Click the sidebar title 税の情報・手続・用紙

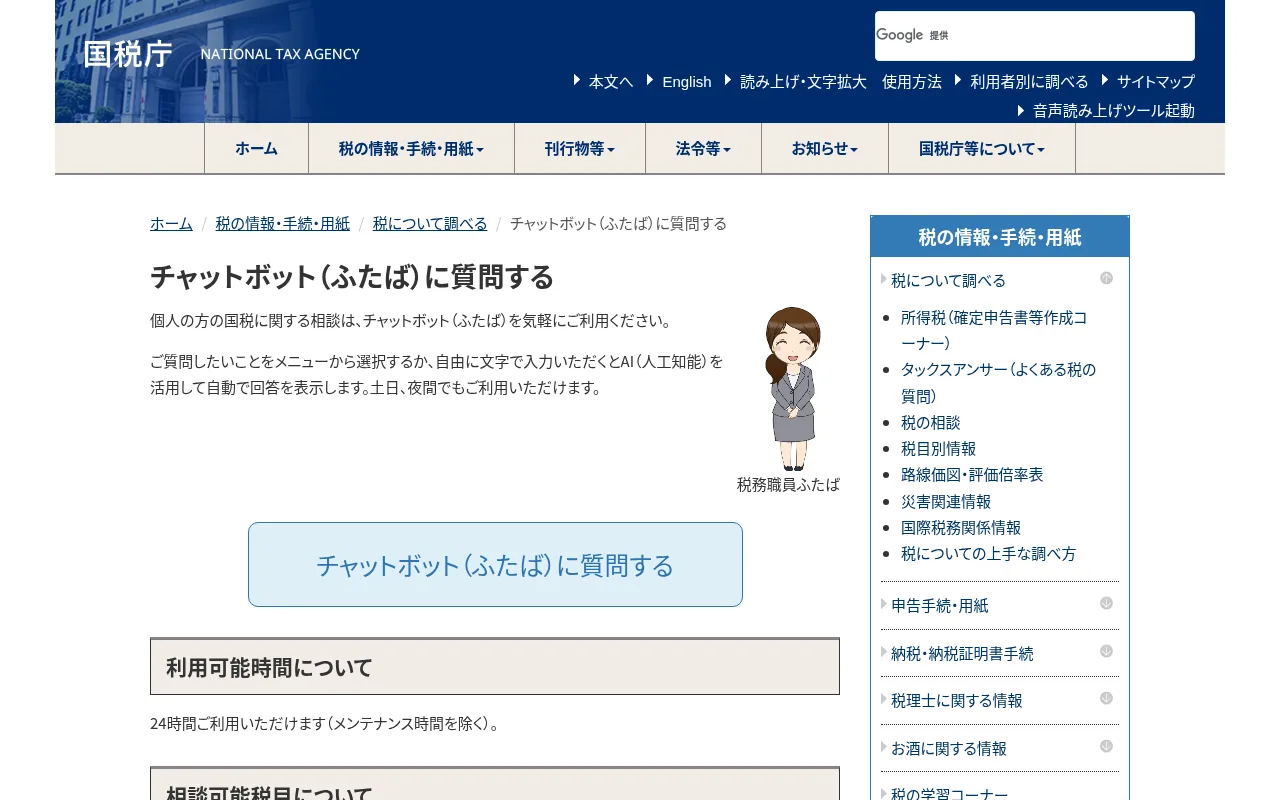1000,237
